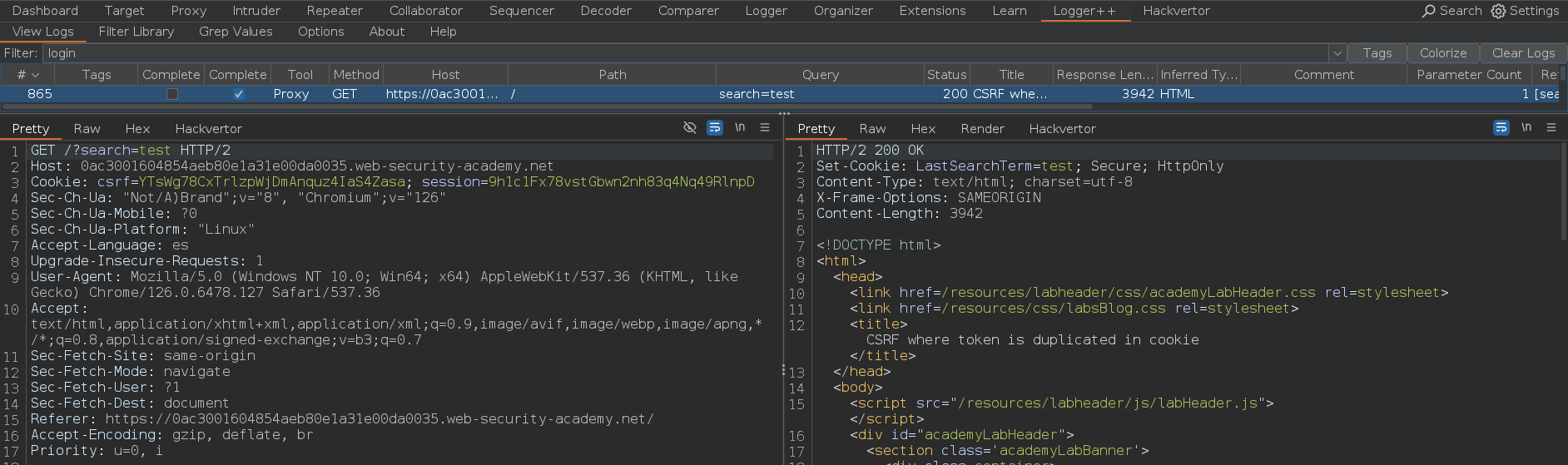Select response Hex view tab
Screen dimensions: 1568x465
click(x=923, y=129)
